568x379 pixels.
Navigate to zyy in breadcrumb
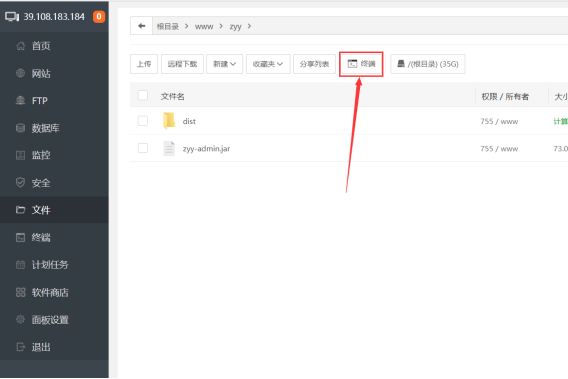235,27
